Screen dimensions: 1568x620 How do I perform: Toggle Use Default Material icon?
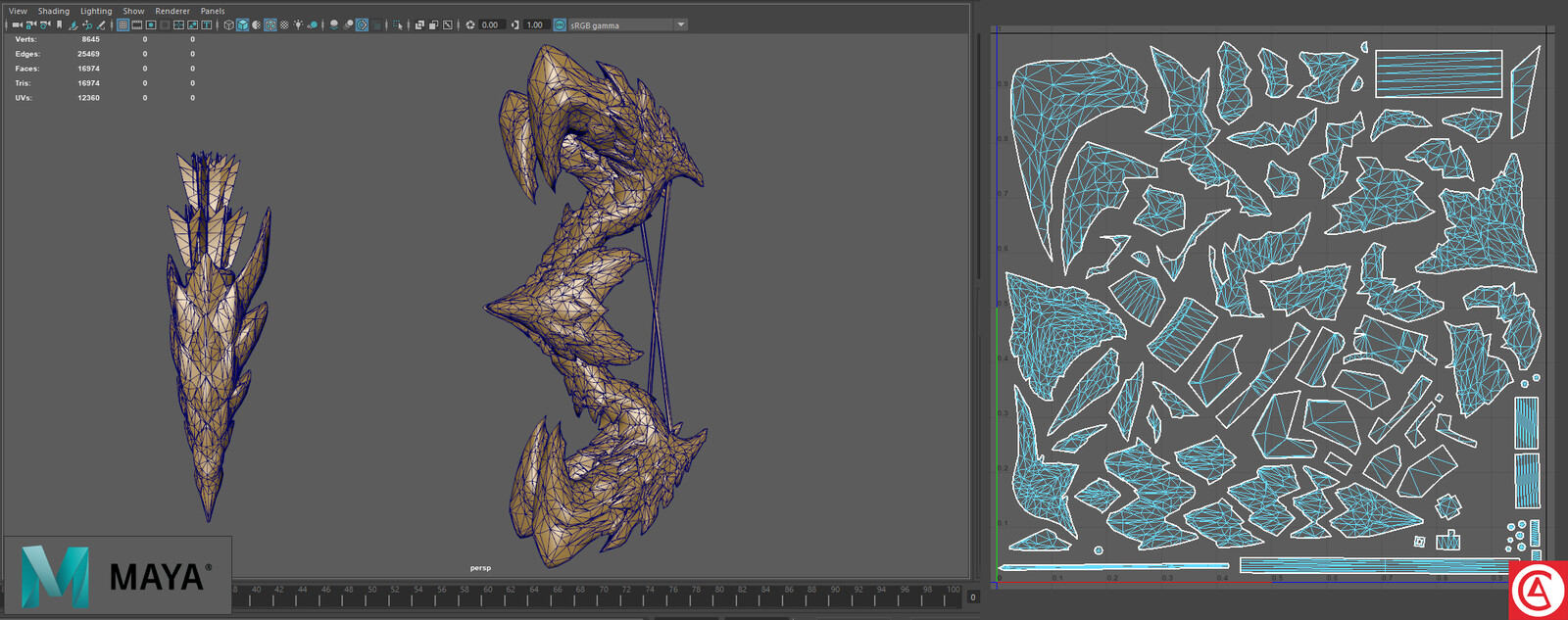(256, 24)
